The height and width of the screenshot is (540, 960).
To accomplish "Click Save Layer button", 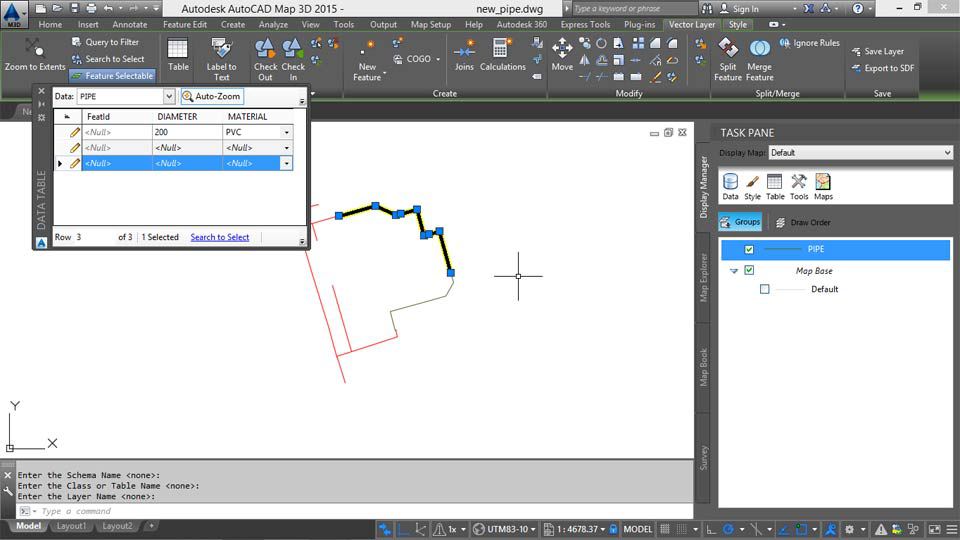I will pos(877,51).
